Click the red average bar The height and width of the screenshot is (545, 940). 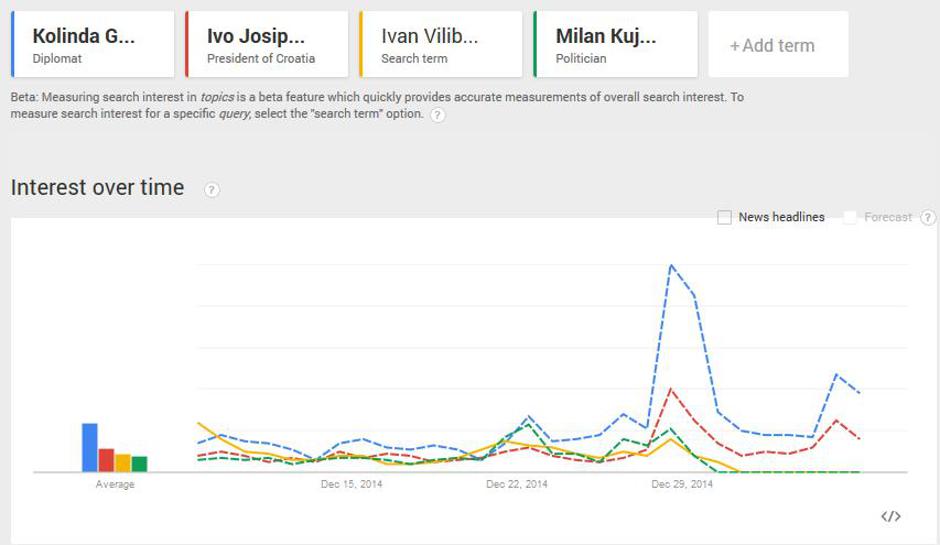tap(106, 460)
